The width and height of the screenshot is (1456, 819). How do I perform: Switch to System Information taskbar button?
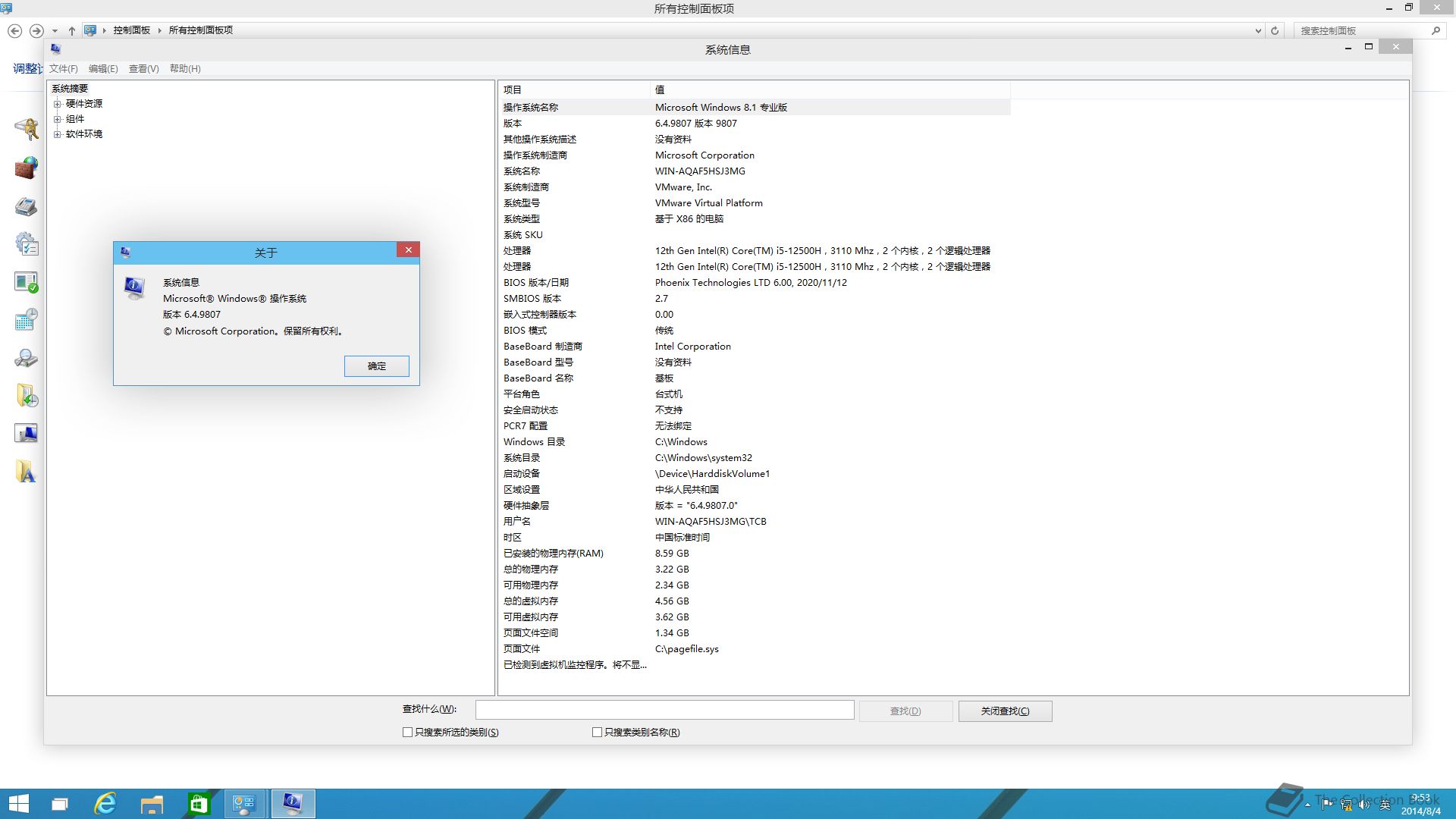point(293,804)
